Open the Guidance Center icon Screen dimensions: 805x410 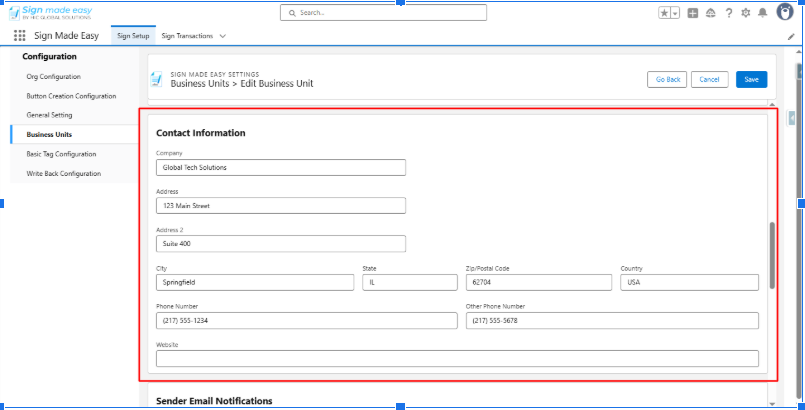click(x=710, y=13)
